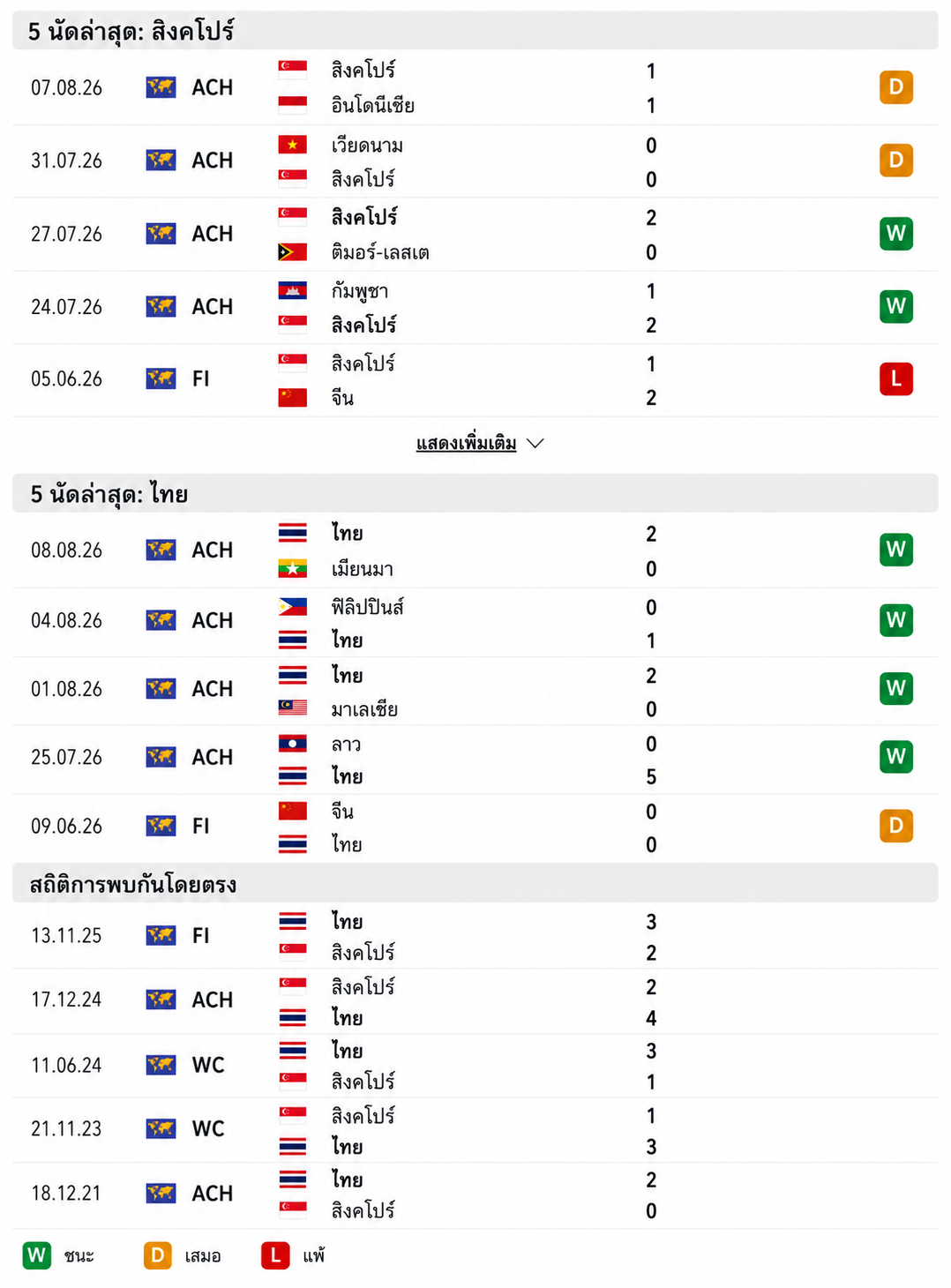Open the 17.12.24 ACH head-to-head match row

pyautogui.click(x=475, y=1001)
